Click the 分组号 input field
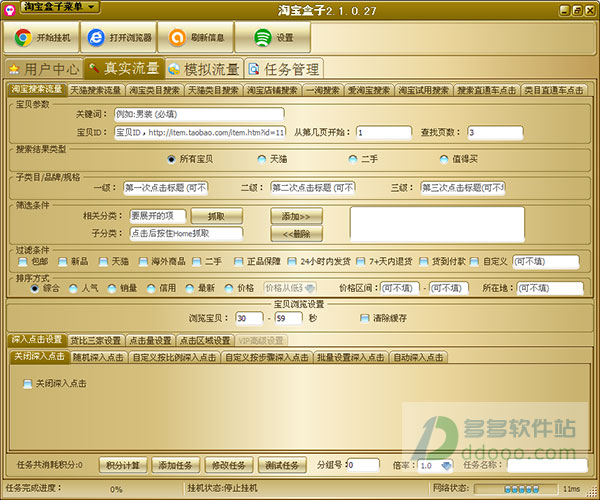 tap(364, 466)
